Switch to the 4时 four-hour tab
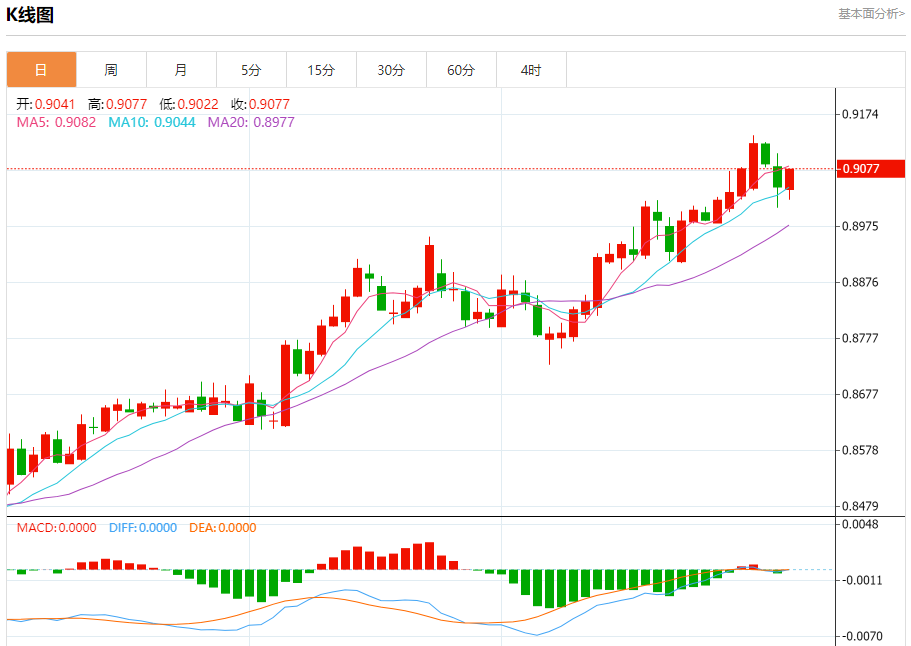The height and width of the screenshot is (646, 911). point(531,70)
